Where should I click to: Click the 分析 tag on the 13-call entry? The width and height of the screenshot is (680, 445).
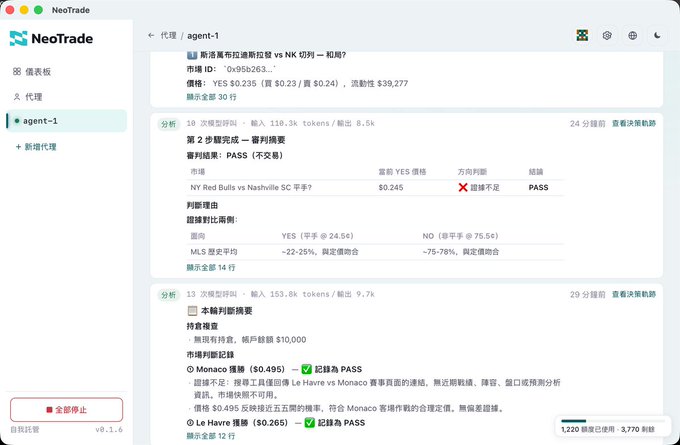point(169,295)
